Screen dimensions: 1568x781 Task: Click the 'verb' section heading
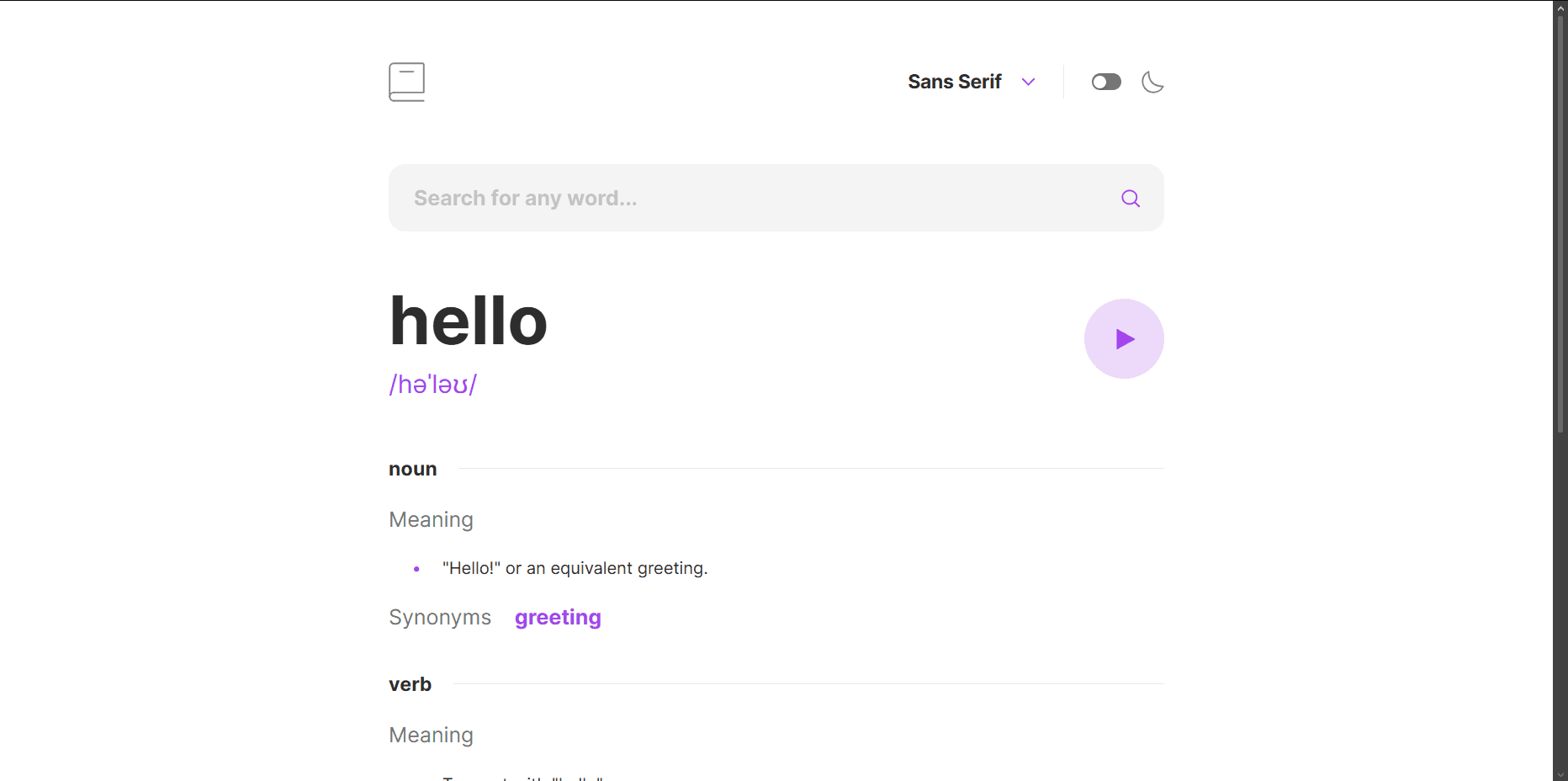(410, 685)
